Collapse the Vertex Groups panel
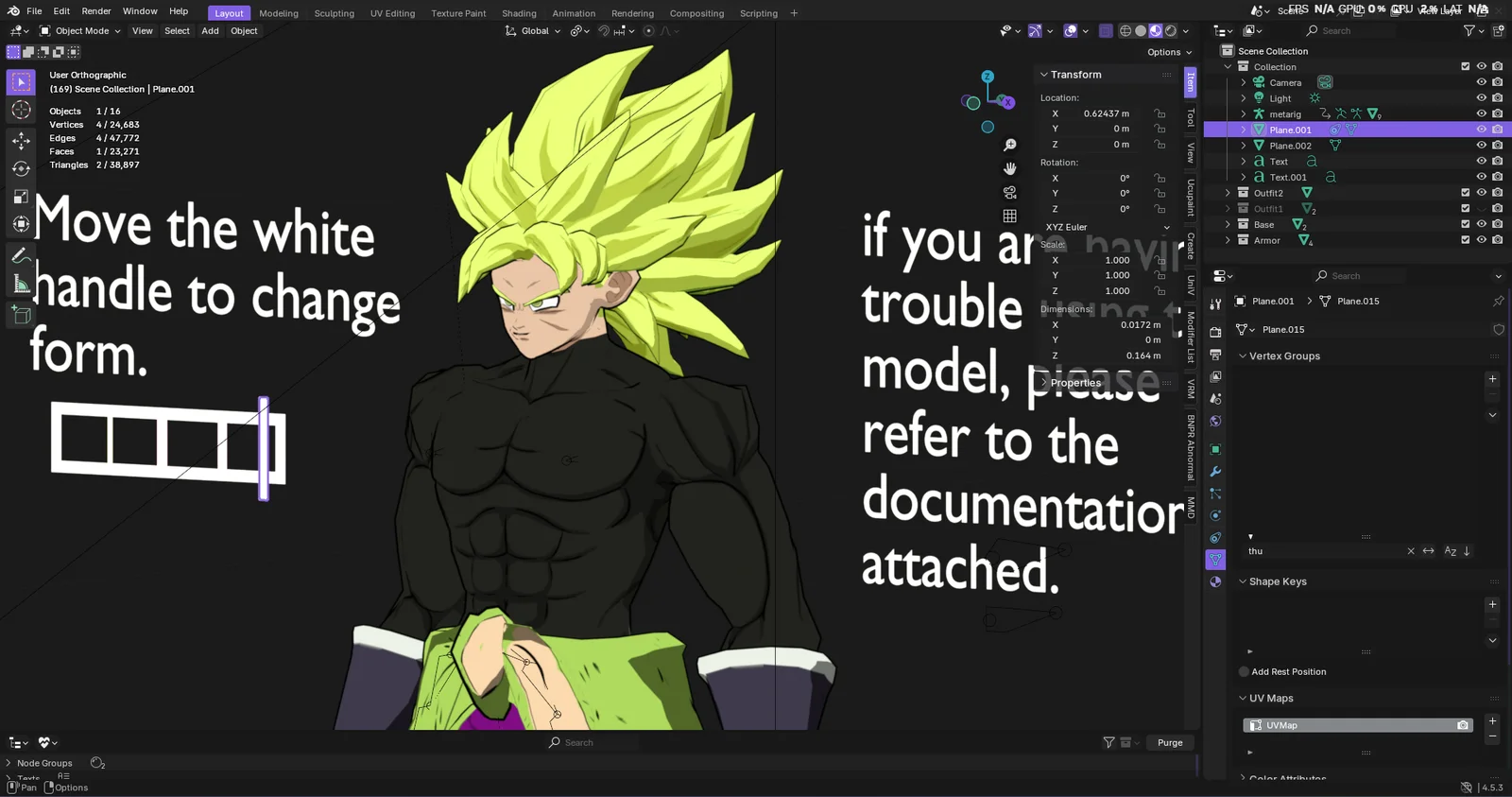The width and height of the screenshot is (1512, 797). click(1243, 356)
